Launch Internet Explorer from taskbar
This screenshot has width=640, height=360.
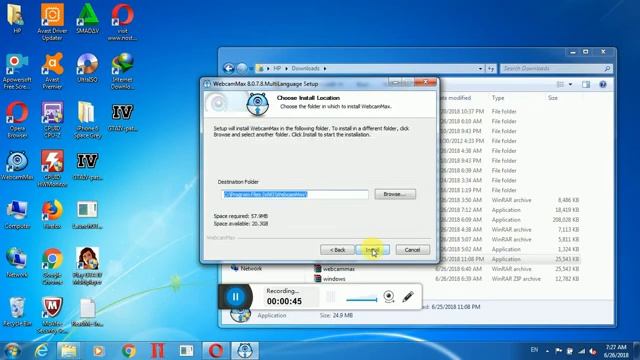click(41, 351)
